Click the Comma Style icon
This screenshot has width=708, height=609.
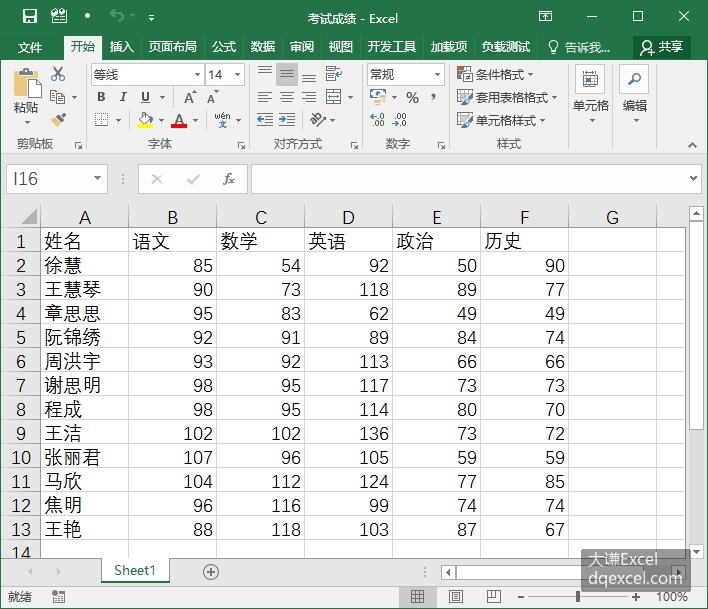pos(433,97)
